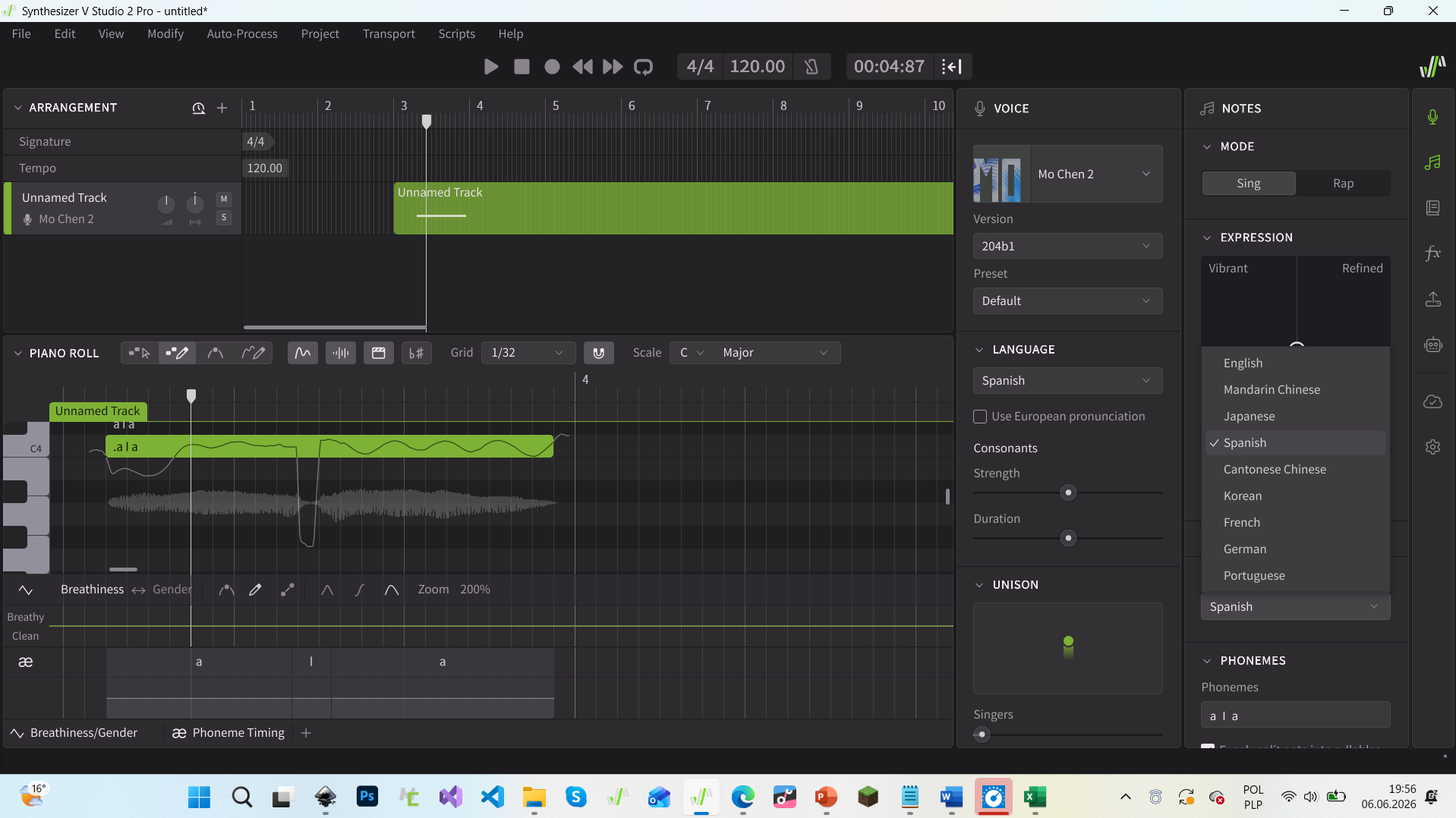This screenshot has width=1456, height=818.
Task: Switch to the Phoneme Timing tab
Action: [228, 733]
